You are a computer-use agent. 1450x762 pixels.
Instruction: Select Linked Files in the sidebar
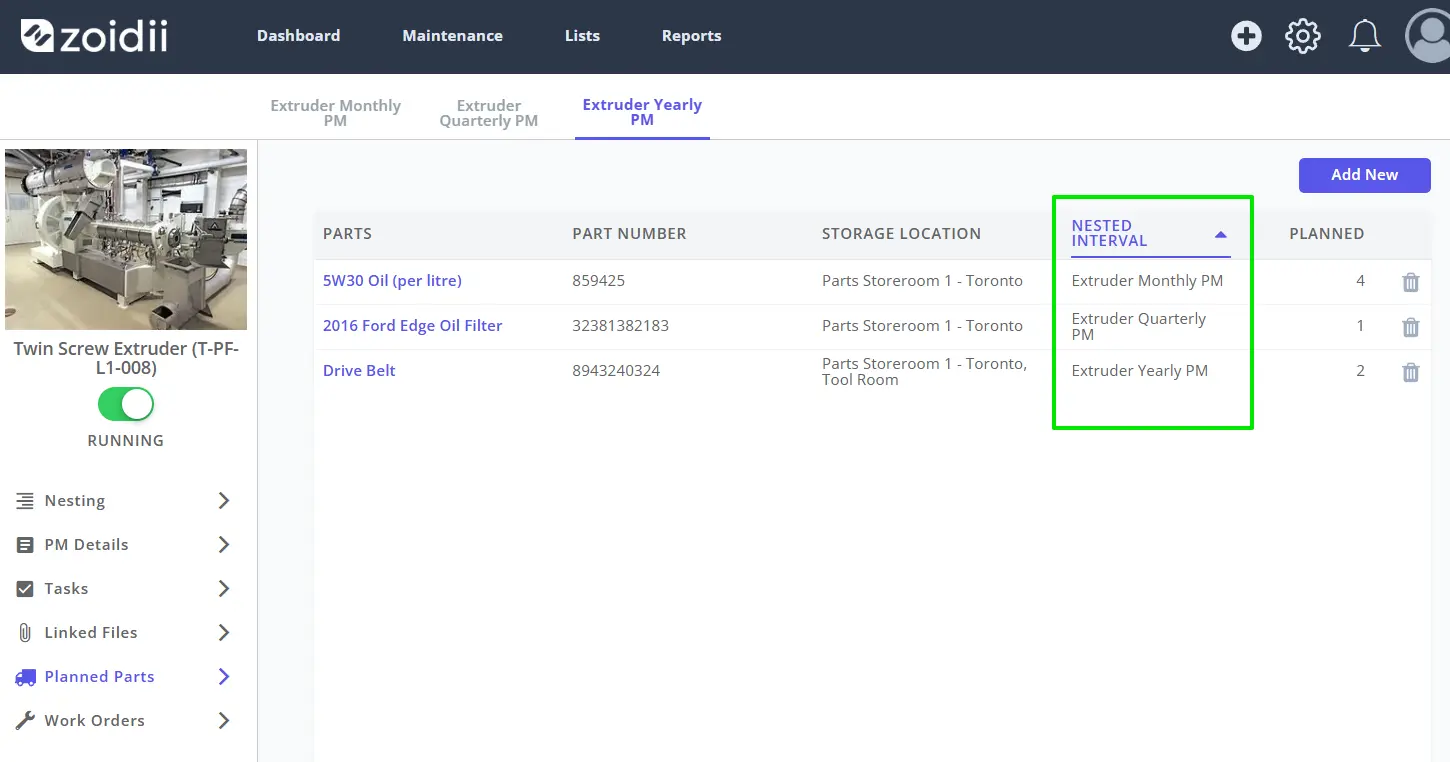(x=91, y=633)
